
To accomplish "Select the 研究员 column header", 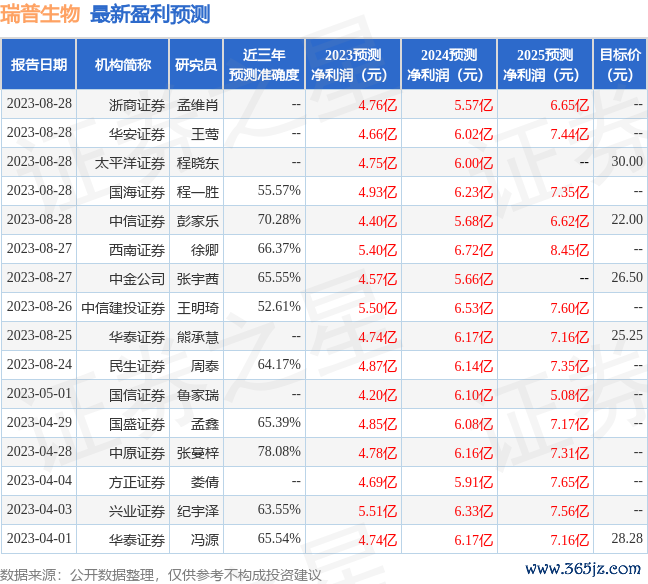I will pos(196,64).
